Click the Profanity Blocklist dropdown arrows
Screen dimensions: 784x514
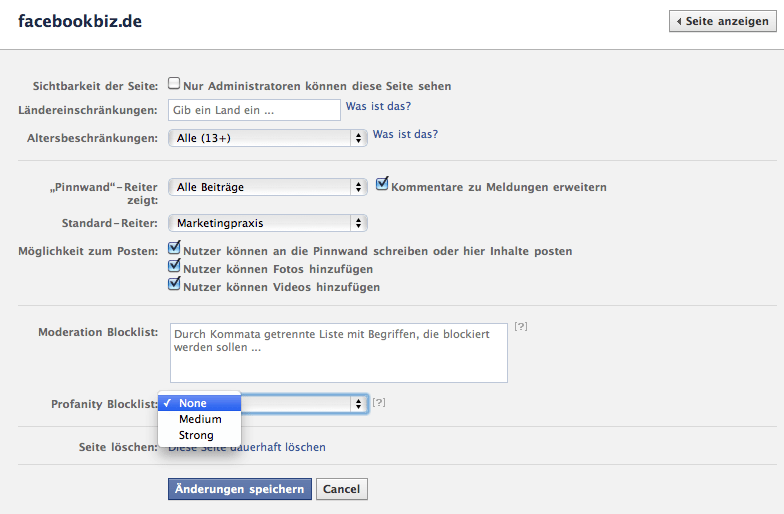click(x=358, y=404)
